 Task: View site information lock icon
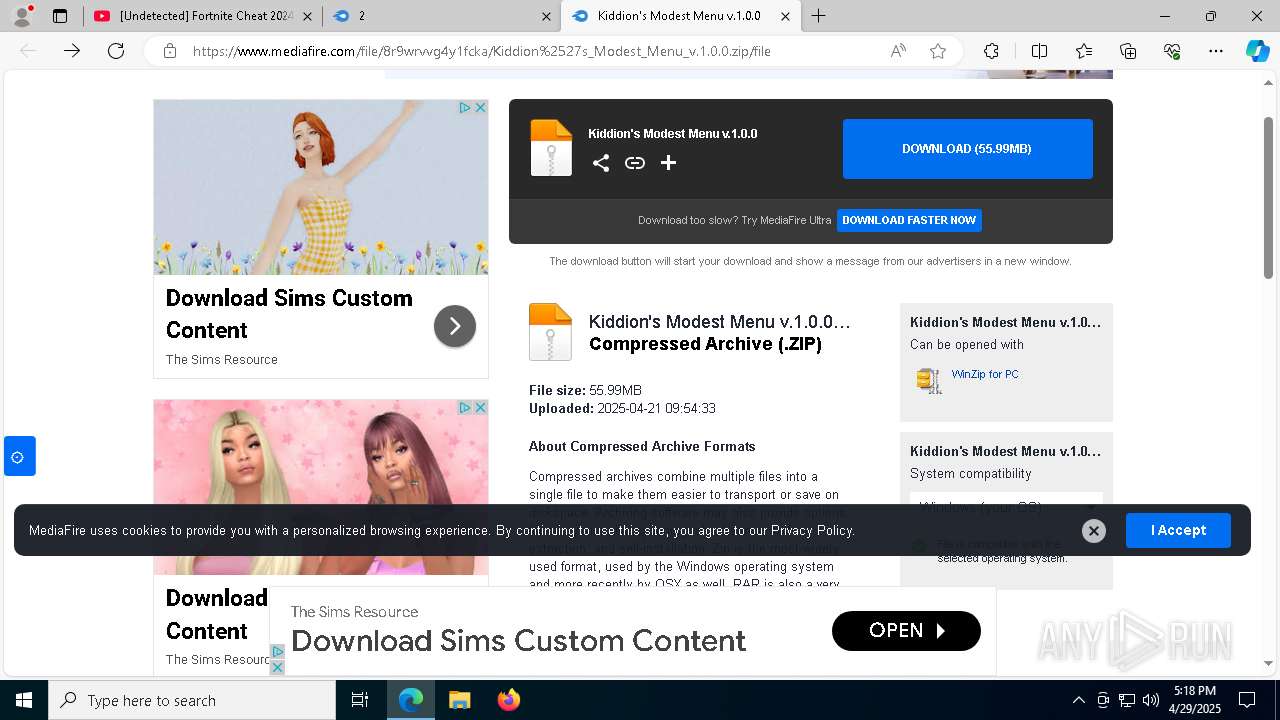(x=170, y=51)
